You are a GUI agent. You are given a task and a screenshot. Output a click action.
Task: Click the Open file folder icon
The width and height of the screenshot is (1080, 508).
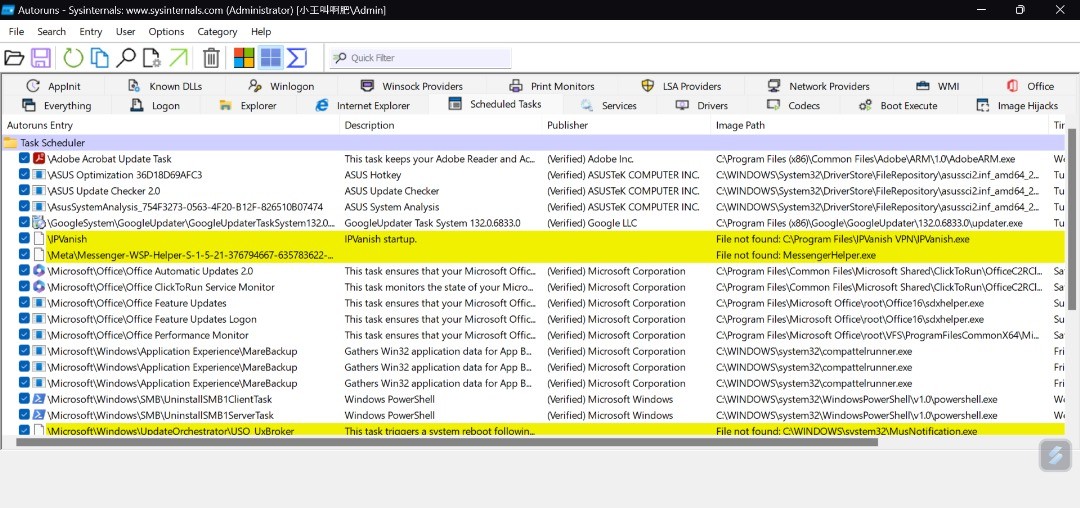(14, 58)
